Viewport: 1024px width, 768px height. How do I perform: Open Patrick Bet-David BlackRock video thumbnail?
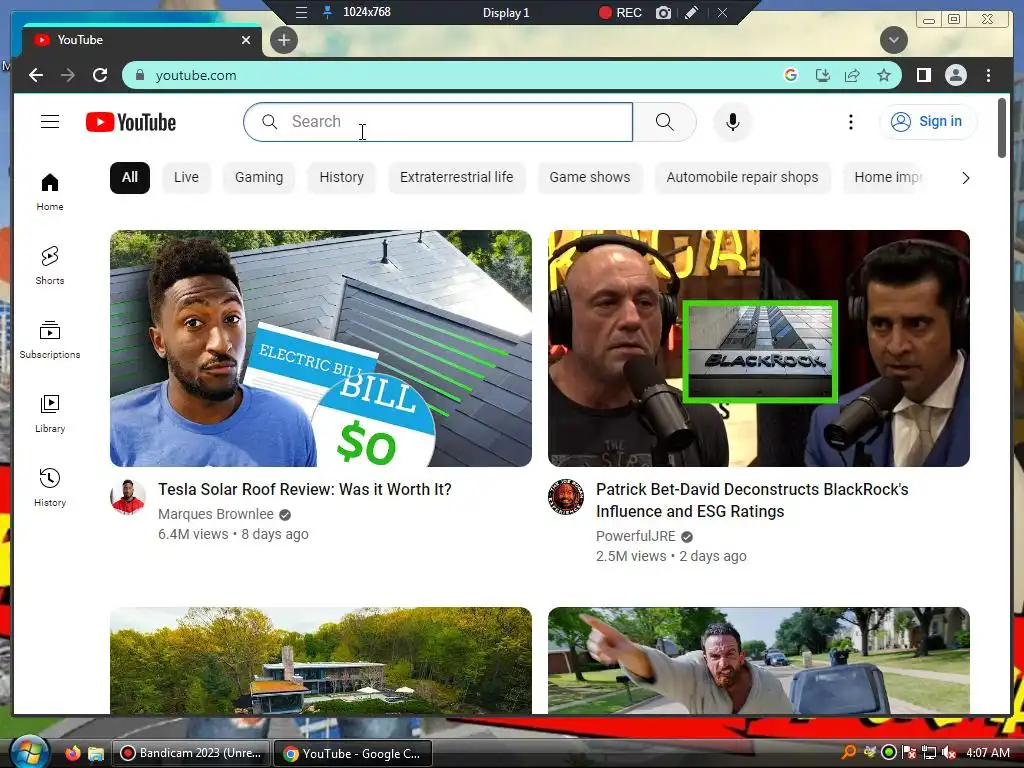(759, 348)
